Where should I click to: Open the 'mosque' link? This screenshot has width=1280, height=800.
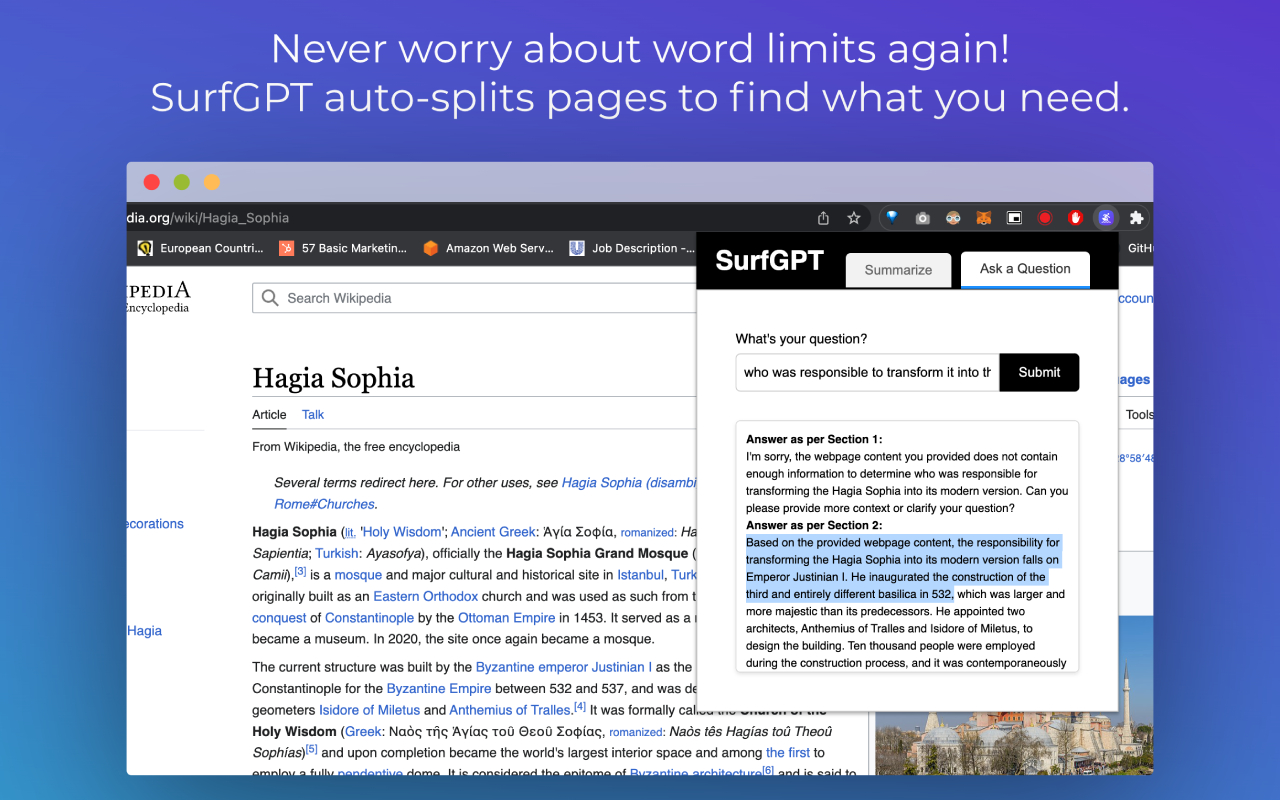tap(358, 575)
